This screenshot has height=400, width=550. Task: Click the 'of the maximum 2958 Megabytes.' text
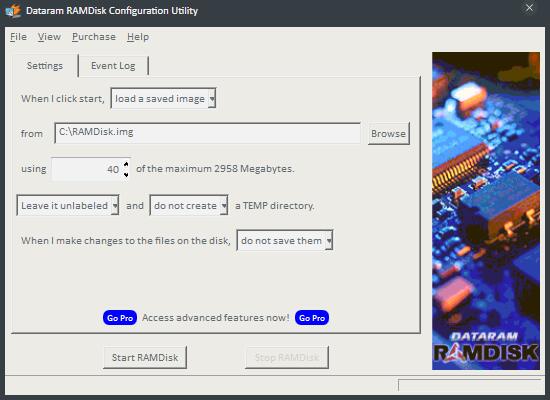[215, 169]
